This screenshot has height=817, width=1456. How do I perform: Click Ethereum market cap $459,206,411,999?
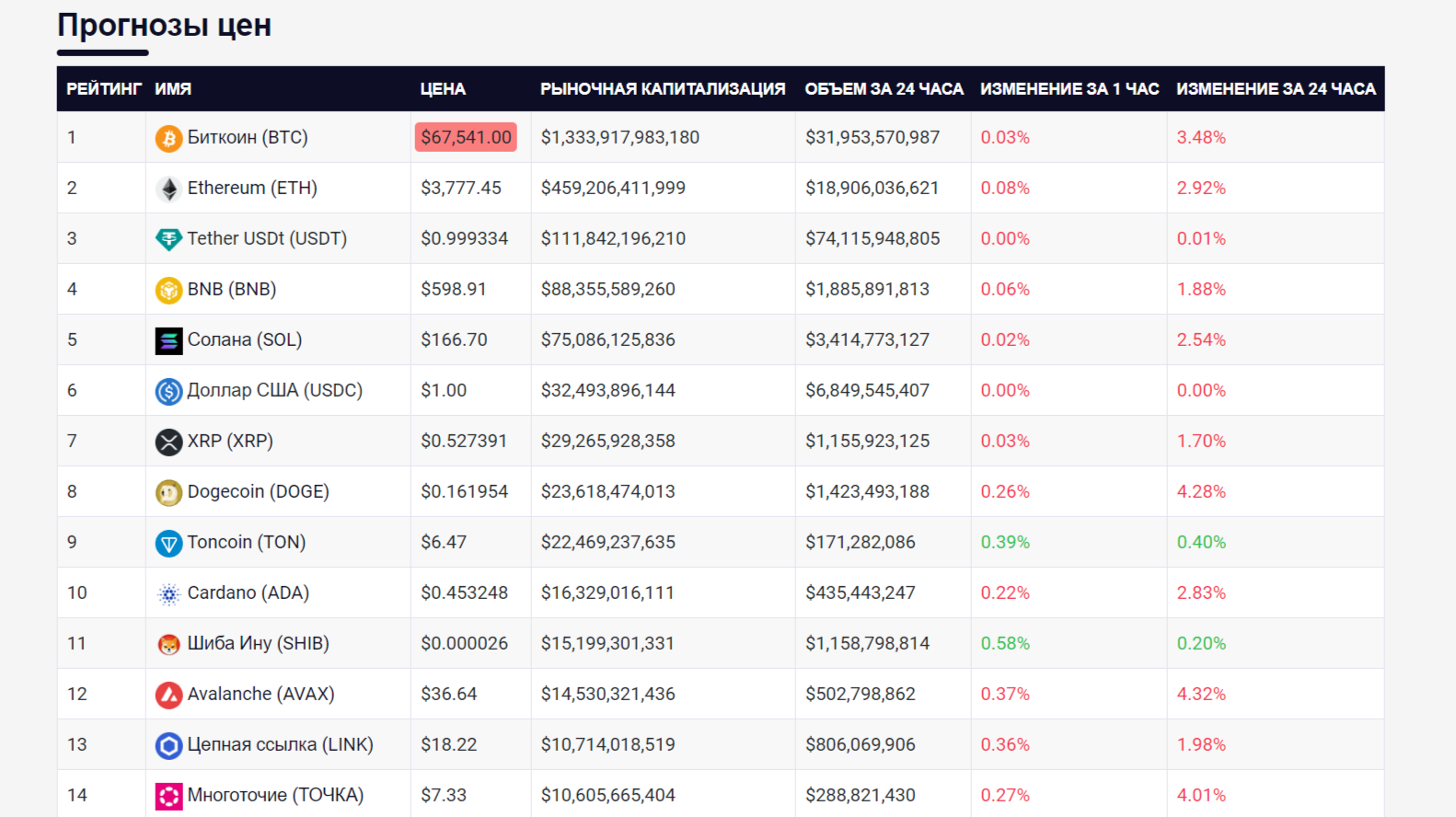click(x=613, y=188)
